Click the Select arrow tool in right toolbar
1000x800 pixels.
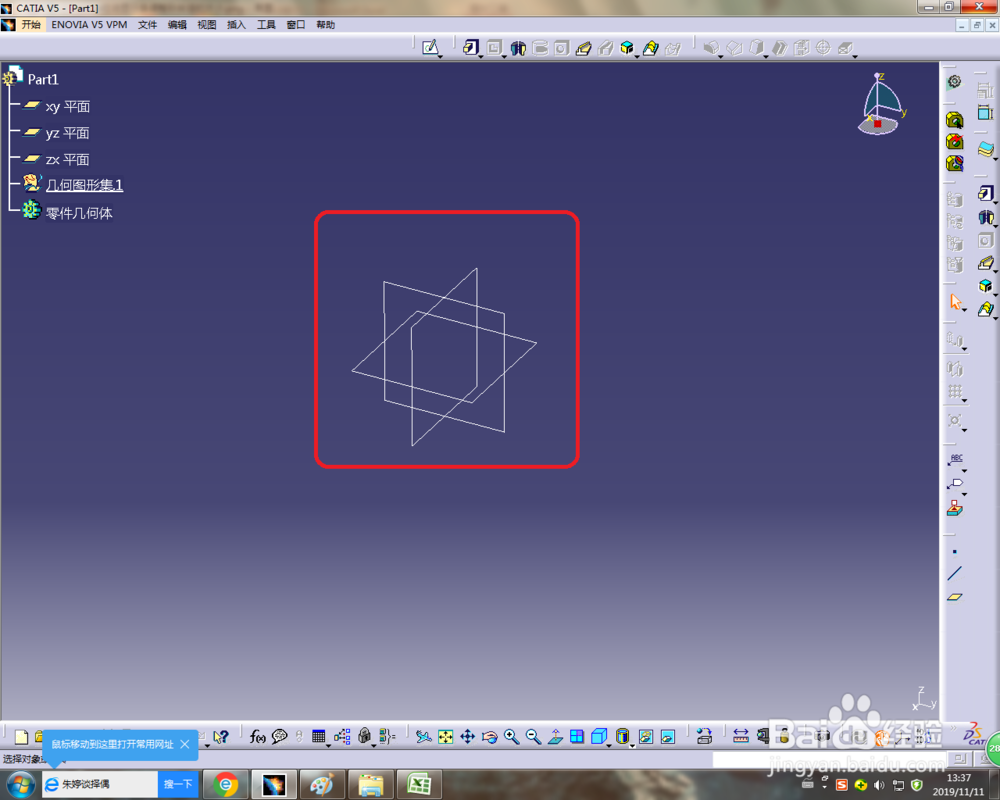click(954, 302)
